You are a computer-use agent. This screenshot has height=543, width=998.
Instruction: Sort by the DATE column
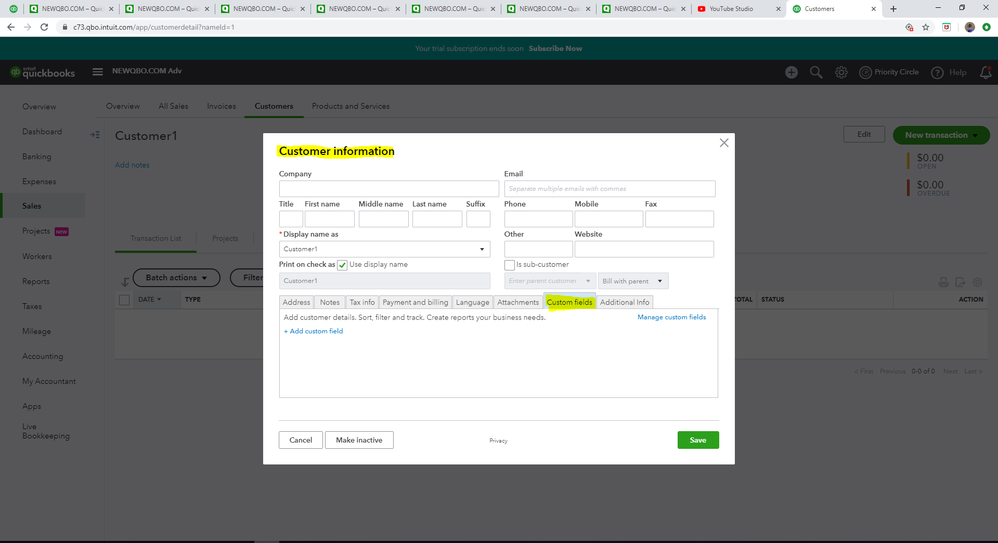tap(150, 299)
